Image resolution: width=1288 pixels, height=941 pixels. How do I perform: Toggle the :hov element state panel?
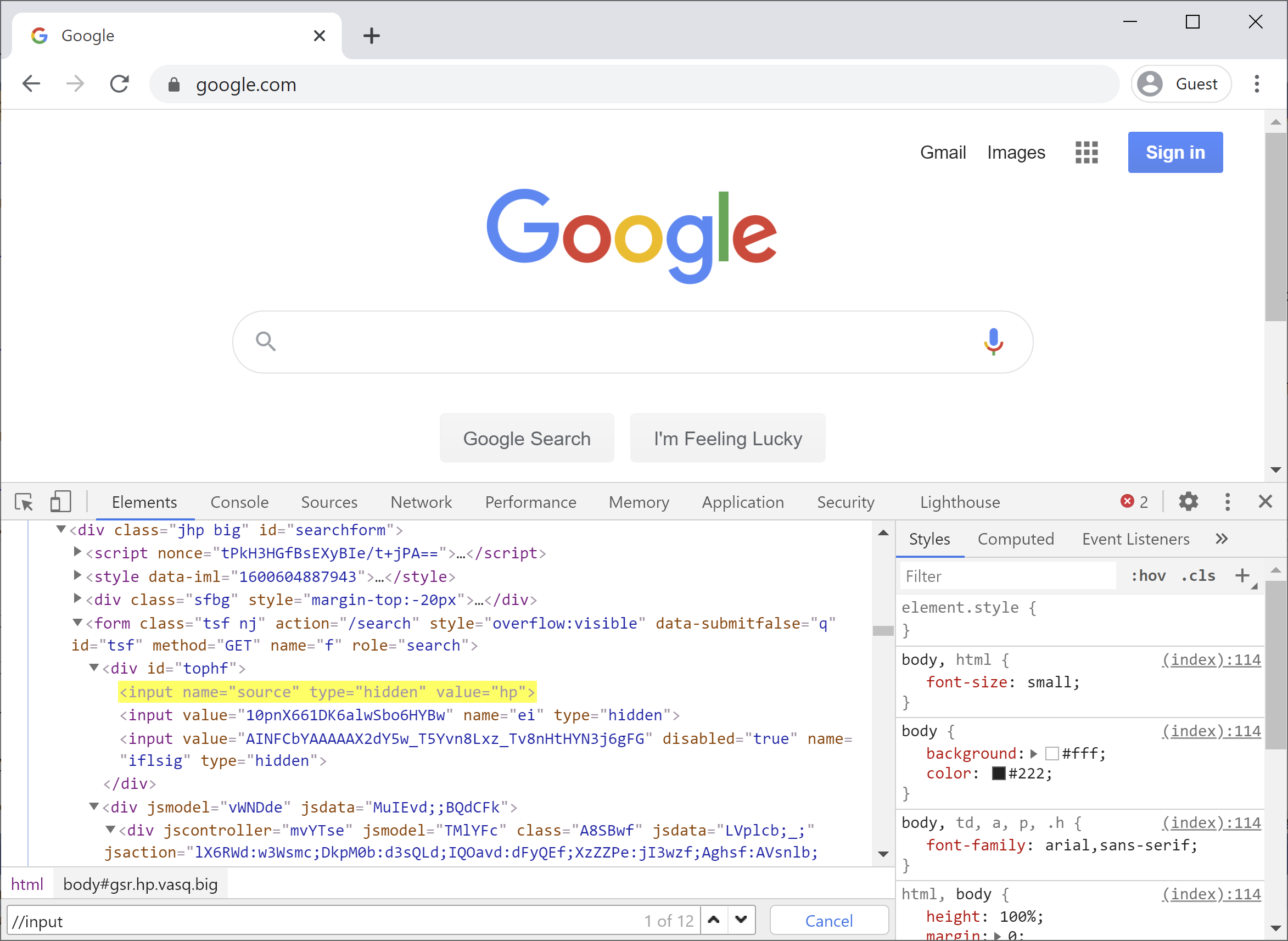pos(1149,576)
